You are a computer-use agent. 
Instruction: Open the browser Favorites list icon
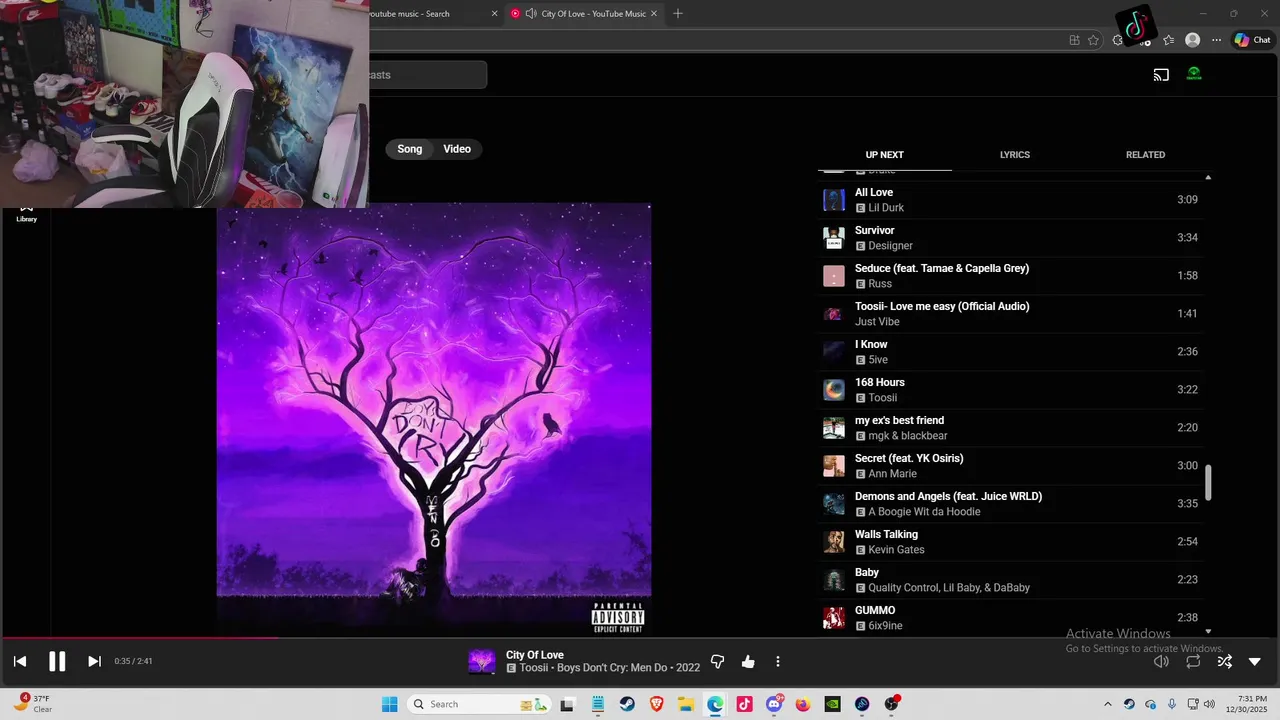pos(1168,40)
